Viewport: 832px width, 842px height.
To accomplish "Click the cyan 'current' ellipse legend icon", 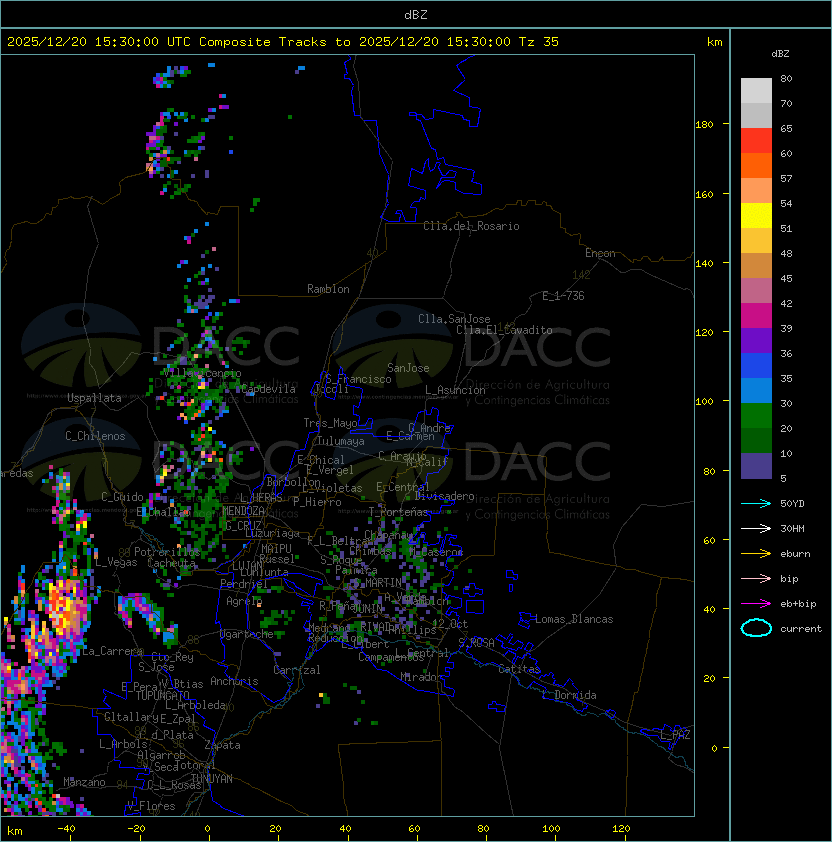I will point(756,628).
